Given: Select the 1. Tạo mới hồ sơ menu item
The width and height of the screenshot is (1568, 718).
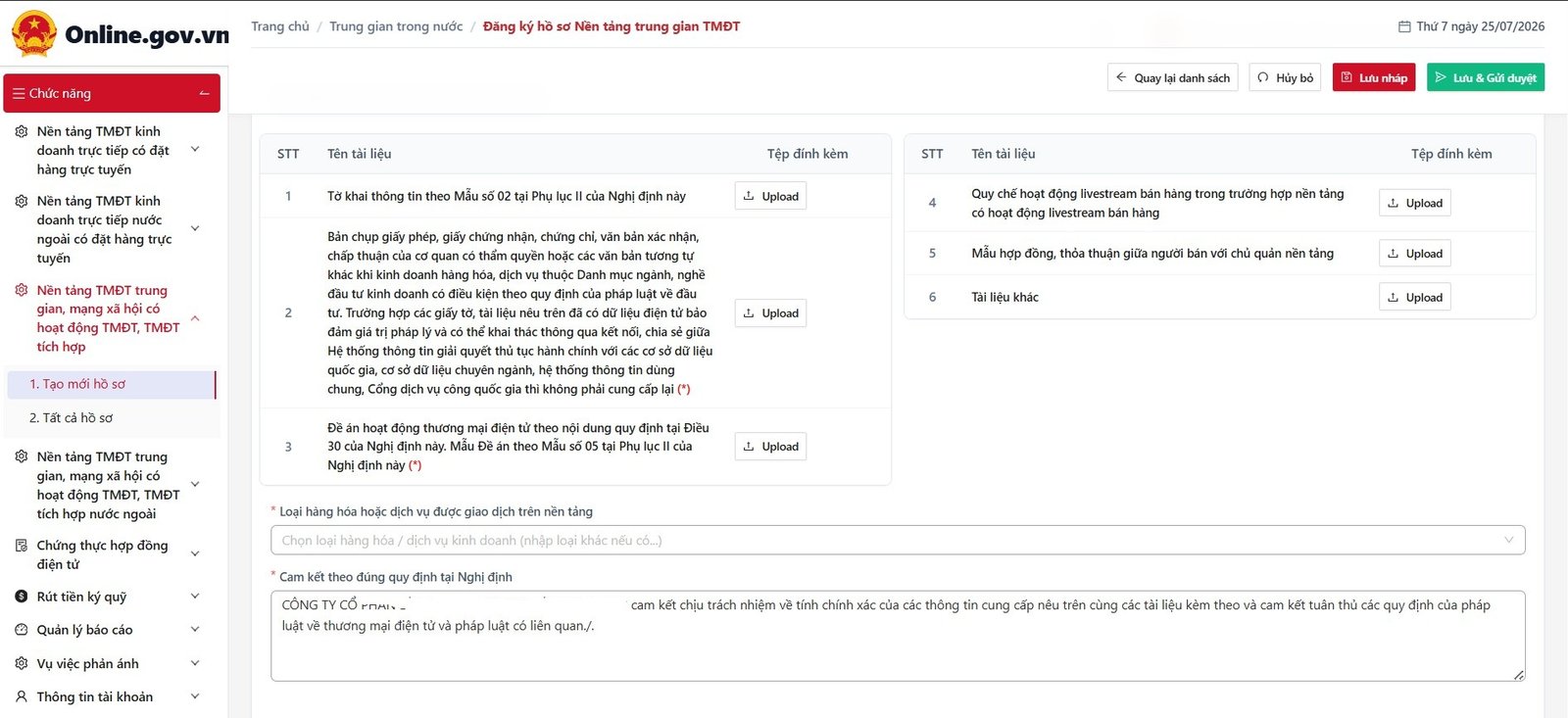Looking at the screenshot, I should 77,384.
